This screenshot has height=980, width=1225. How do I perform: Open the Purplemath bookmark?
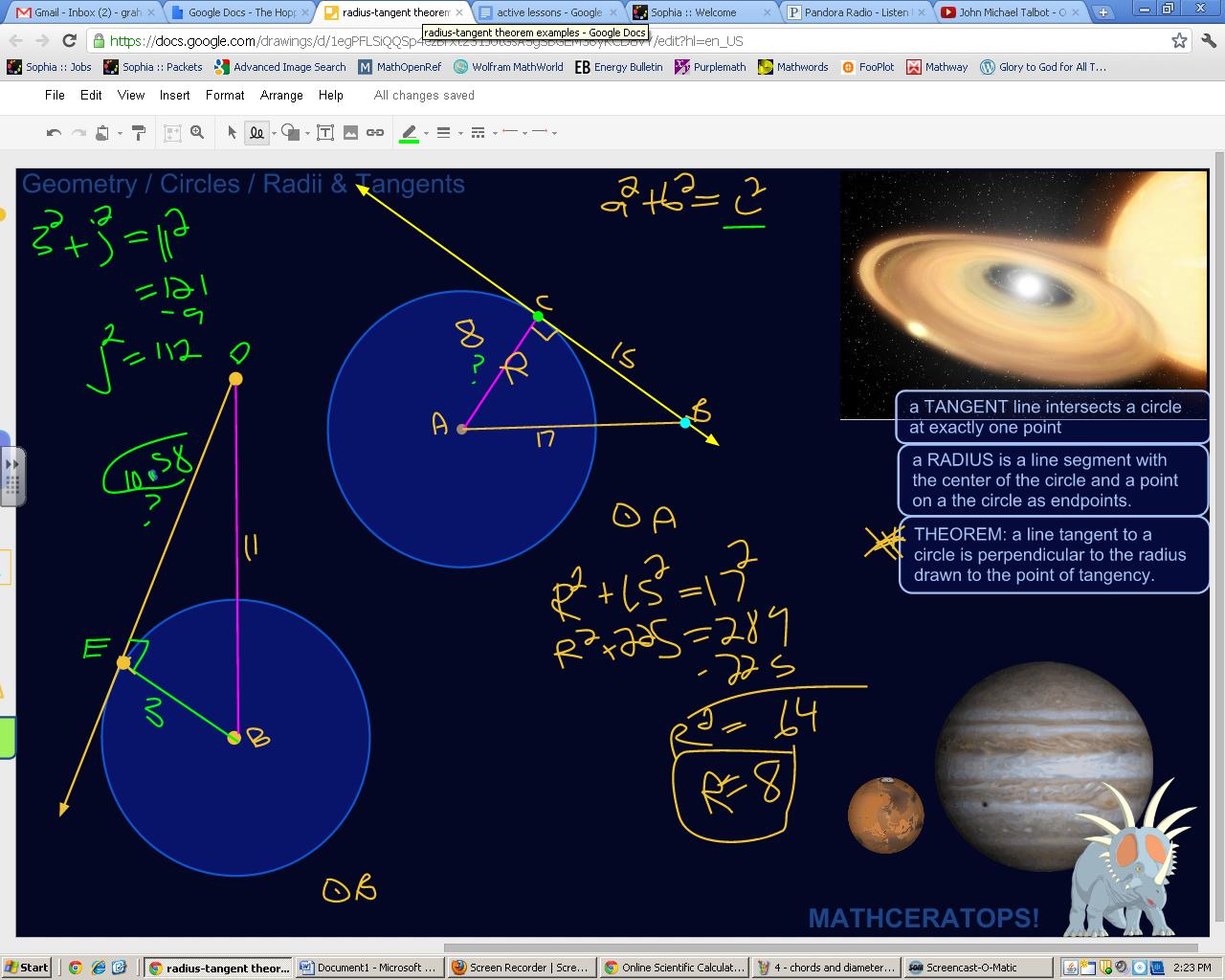point(710,67)
